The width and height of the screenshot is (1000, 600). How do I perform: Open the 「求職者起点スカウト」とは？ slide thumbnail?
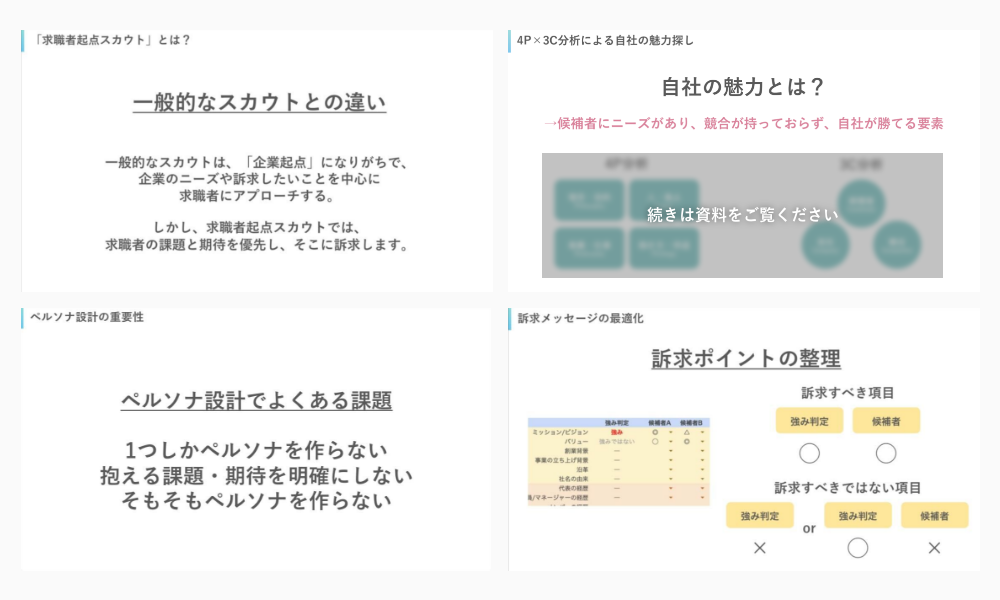tap(256, 161)
